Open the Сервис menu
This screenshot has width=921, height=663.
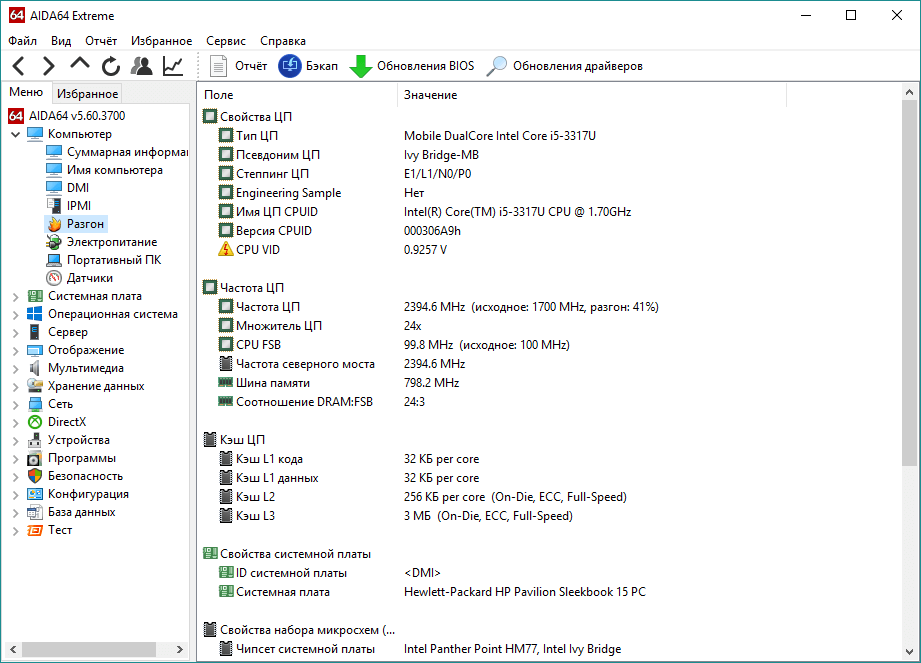226,41
